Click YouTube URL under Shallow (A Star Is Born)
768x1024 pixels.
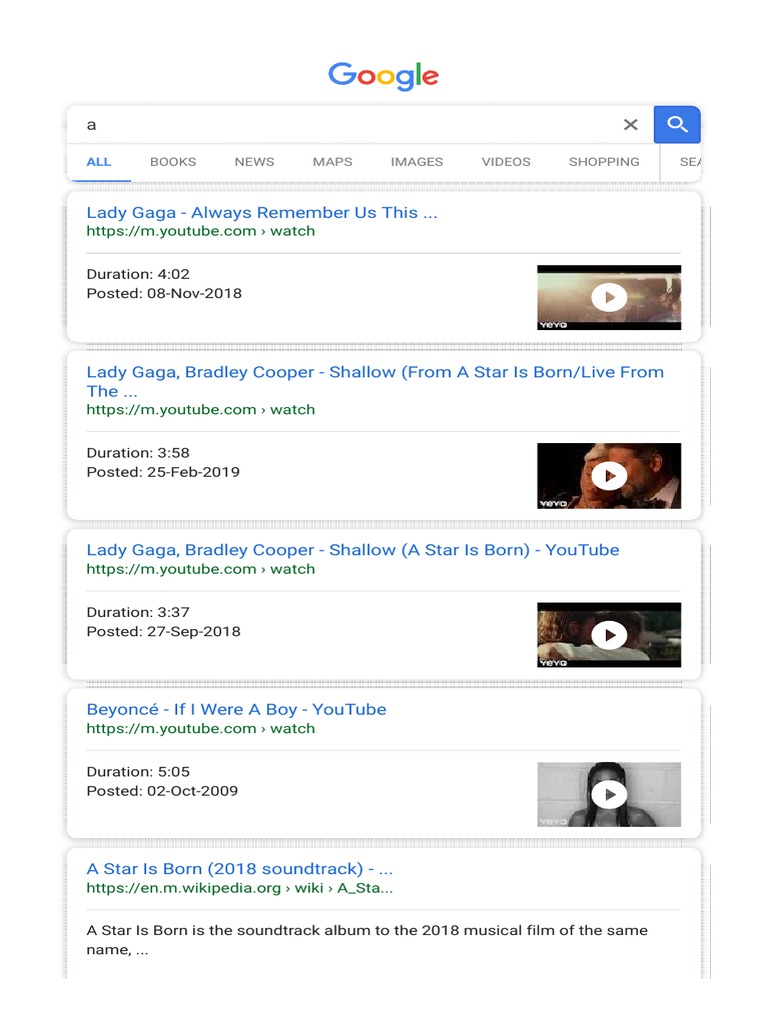(200, 569)
